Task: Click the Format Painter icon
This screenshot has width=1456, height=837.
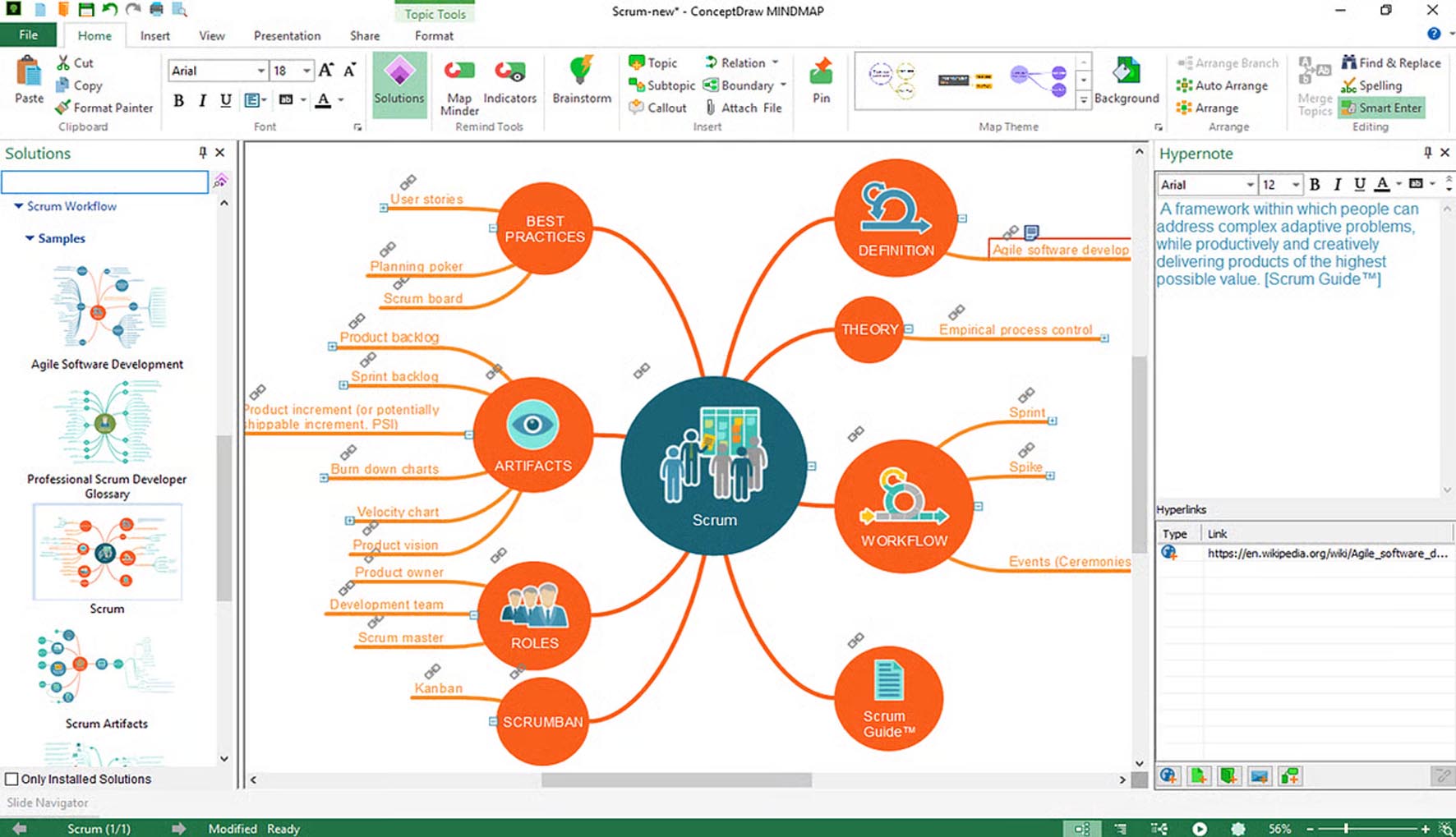Action: (x=63, y=108)
